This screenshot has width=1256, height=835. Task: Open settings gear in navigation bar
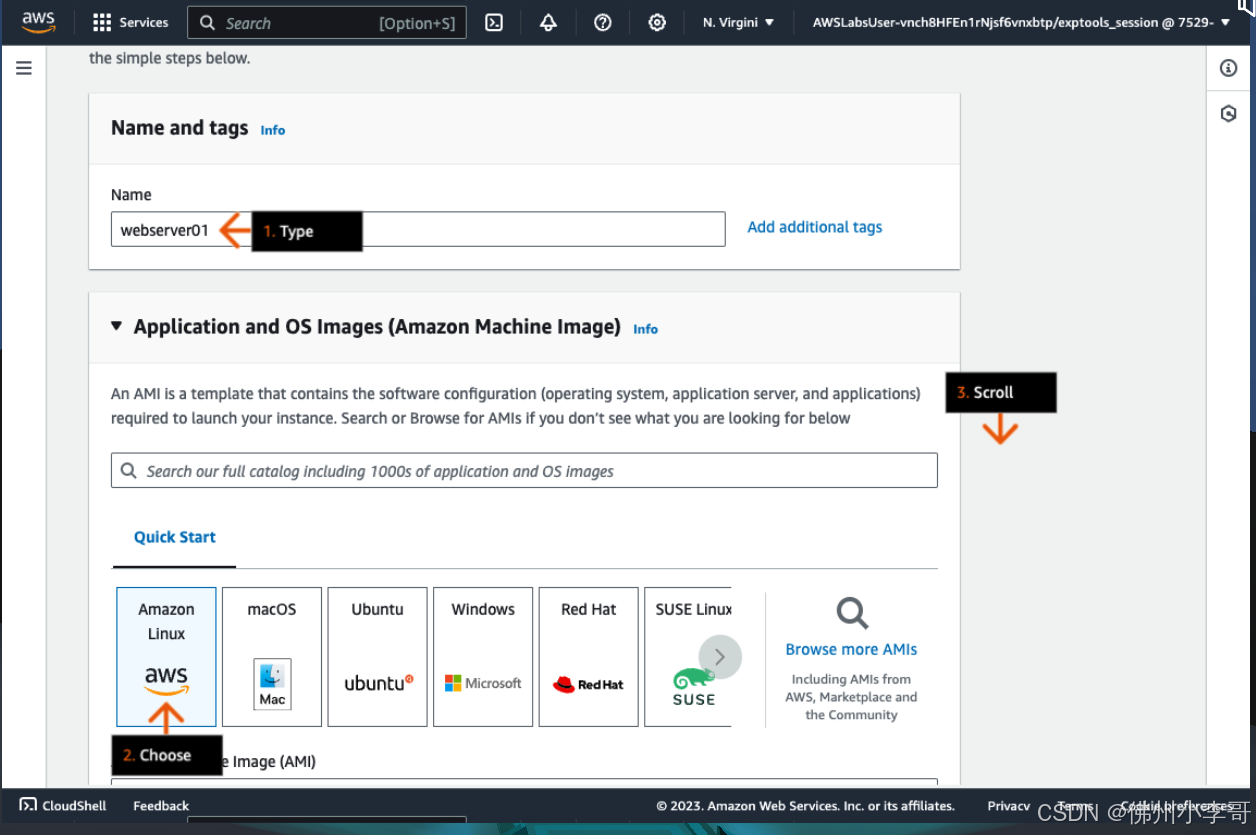coord(657,22)
